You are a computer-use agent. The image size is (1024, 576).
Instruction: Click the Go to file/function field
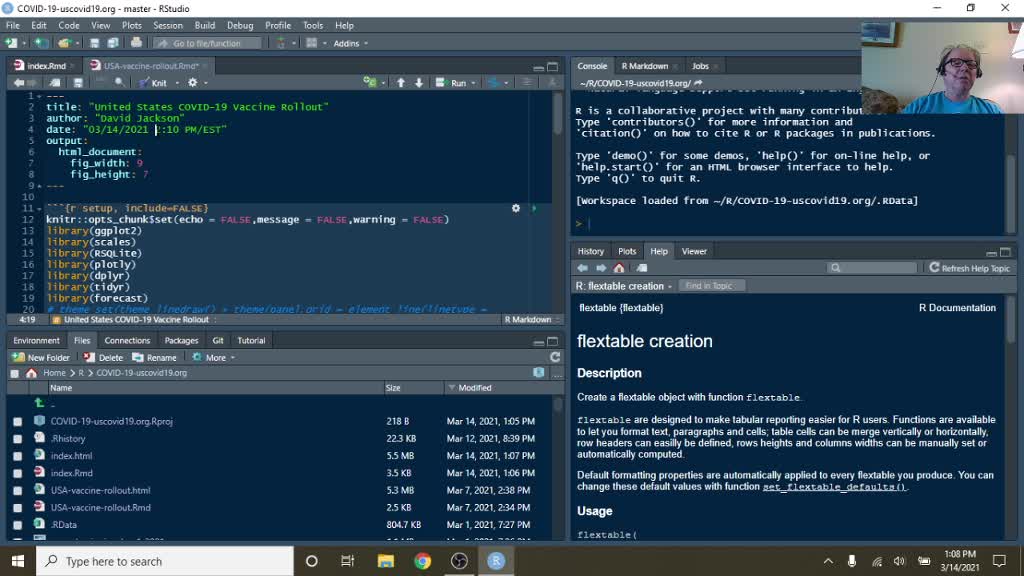click(x=207, y=43)
